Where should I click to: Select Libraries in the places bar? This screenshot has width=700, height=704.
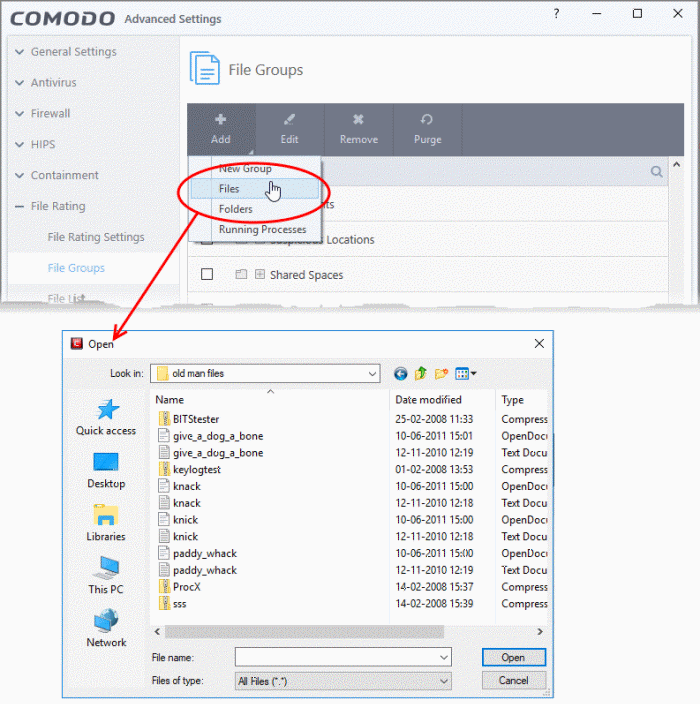coord(106,524)
